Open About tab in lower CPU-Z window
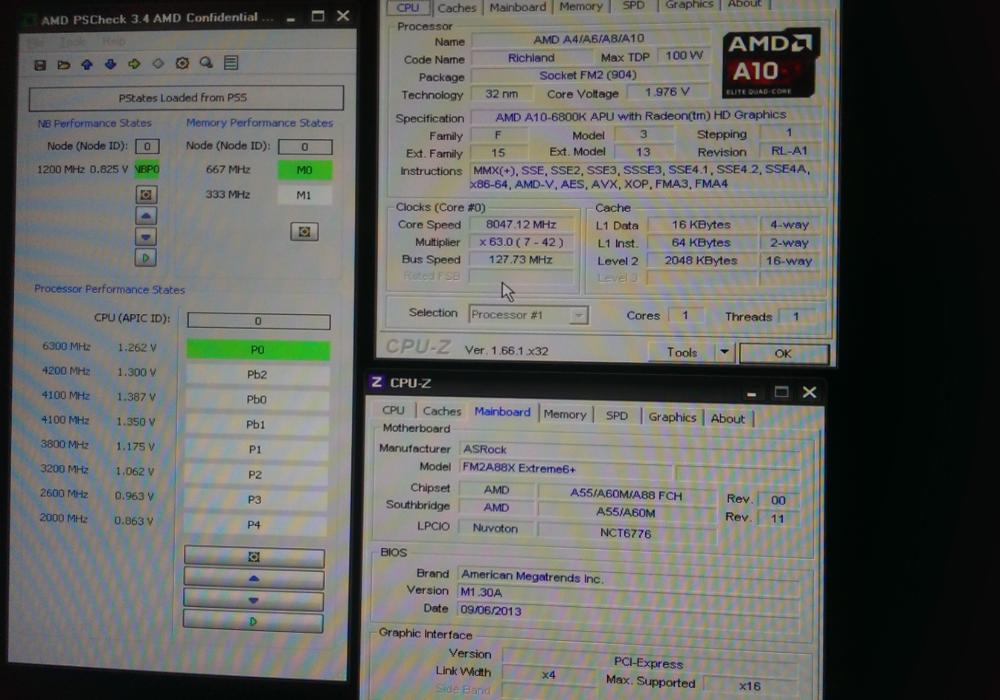This screenshot has height=700, width=1000. click(728, 419)
